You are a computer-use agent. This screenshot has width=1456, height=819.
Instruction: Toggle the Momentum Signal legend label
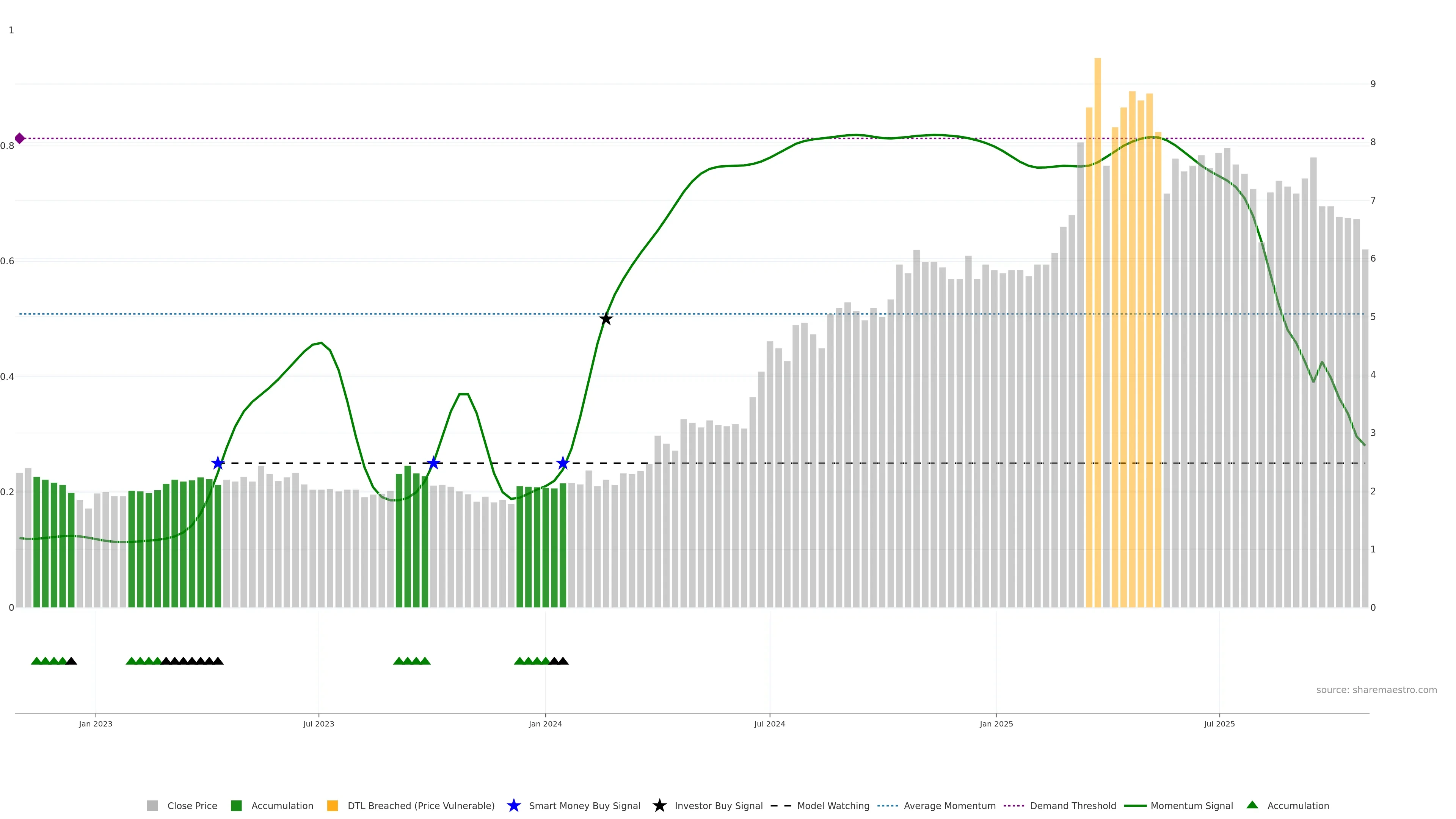click(1191, 806)
